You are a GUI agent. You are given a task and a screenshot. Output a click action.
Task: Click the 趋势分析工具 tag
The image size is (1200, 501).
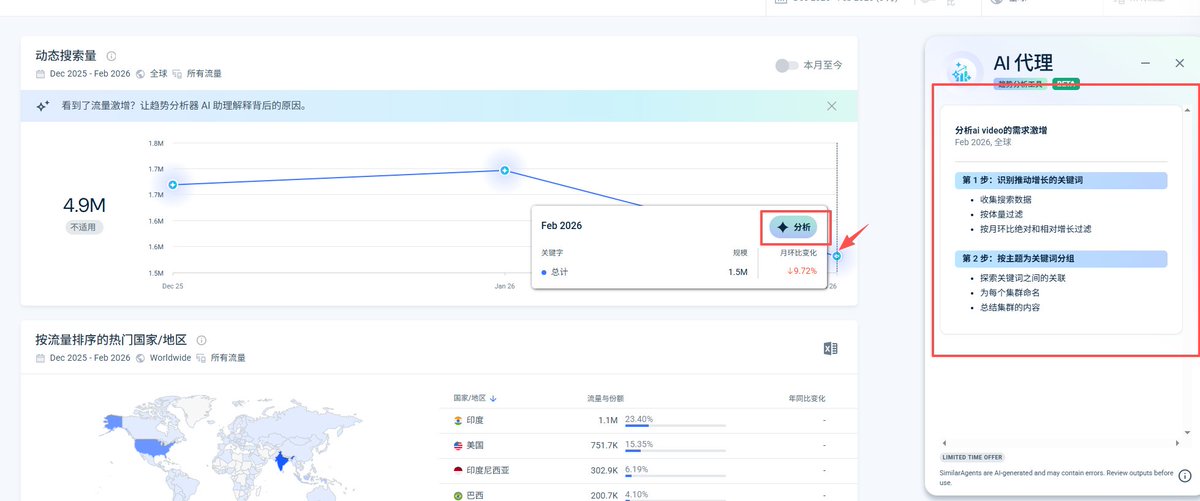1020,84
